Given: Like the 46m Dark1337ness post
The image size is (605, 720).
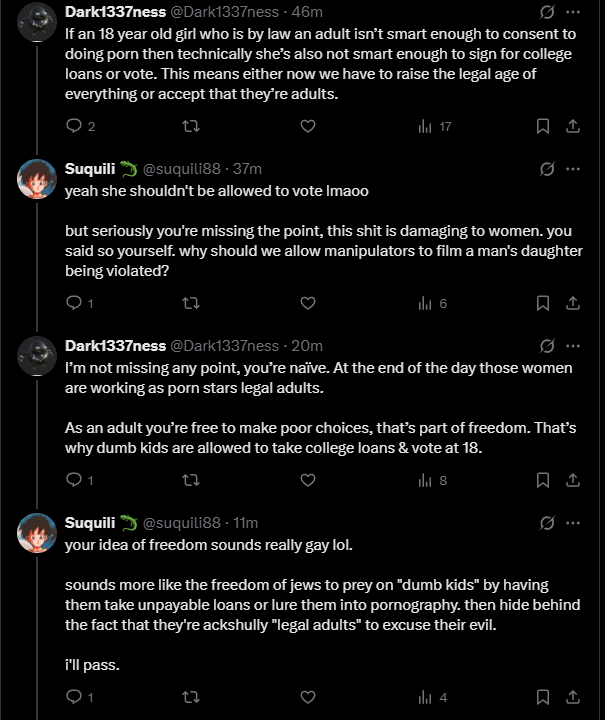Looking at the screenshot, I should click(x=308, y=126).
